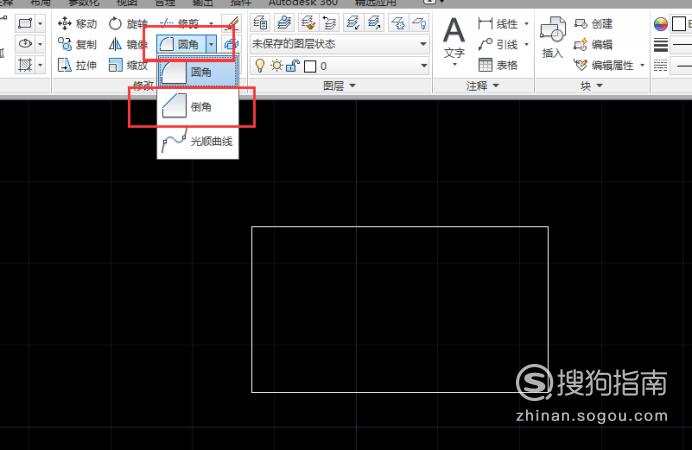Select the Stretch (拉伸) tool
Image resolution: width=692 pixels, height=450 pixels.
point(77,65)
